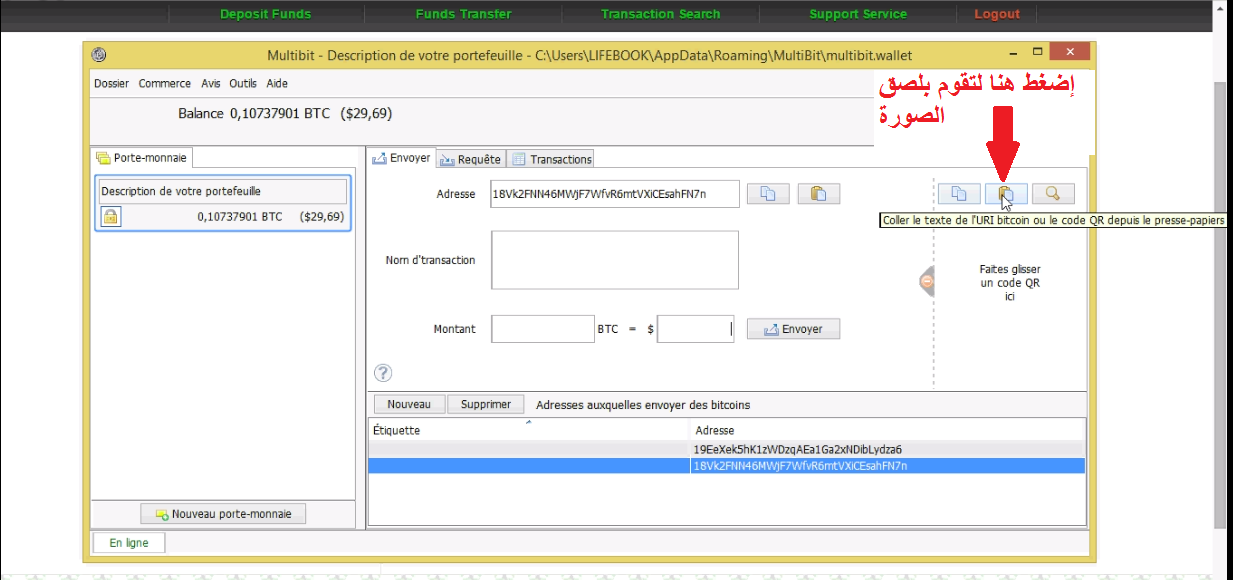This screenshot has height=580, width=1233.
Task: Click in the Nom d'transaction text area
Action: point(615,260)
